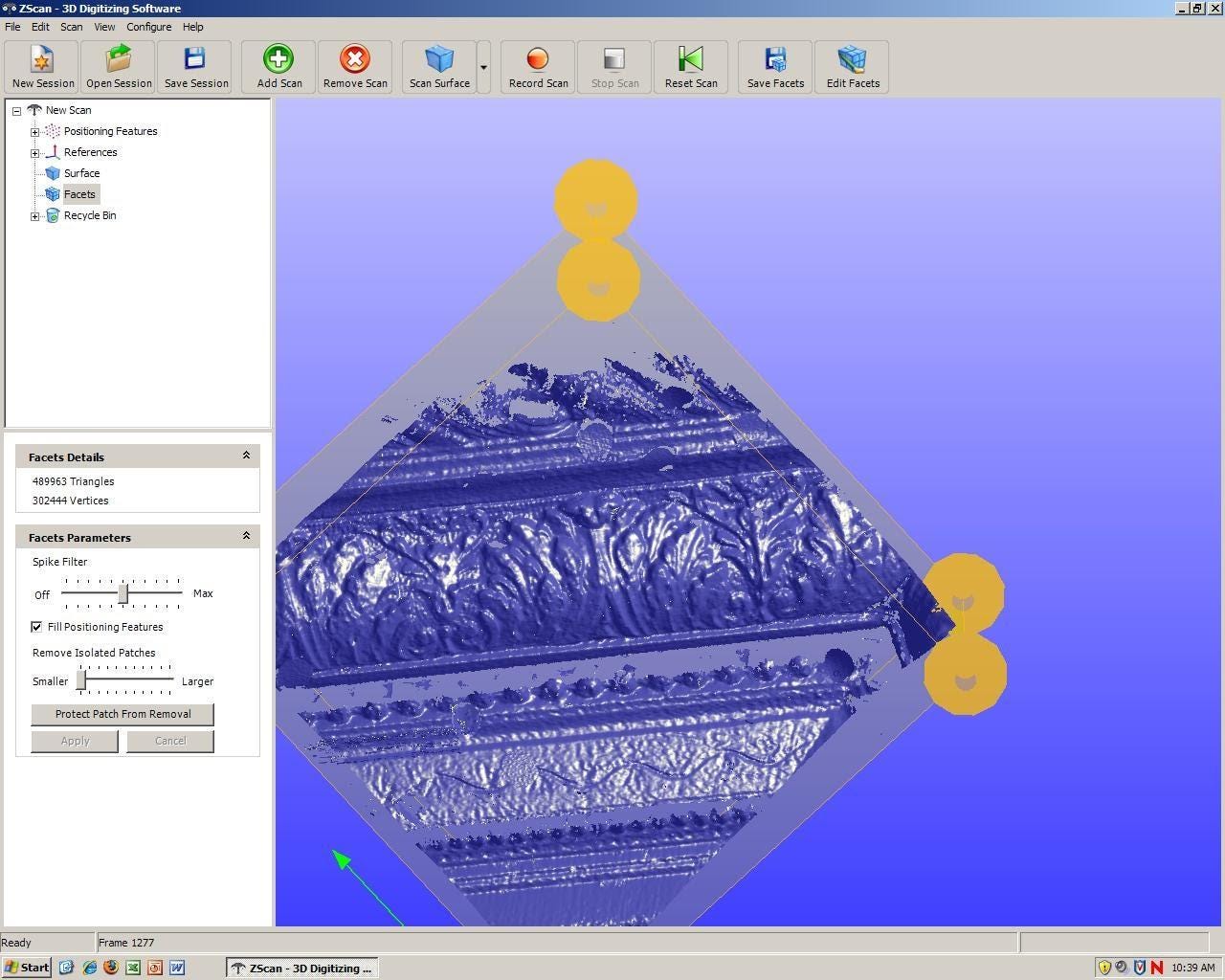Start a New Session from the toolbar

pyautogui.click(x=42, y=67)
